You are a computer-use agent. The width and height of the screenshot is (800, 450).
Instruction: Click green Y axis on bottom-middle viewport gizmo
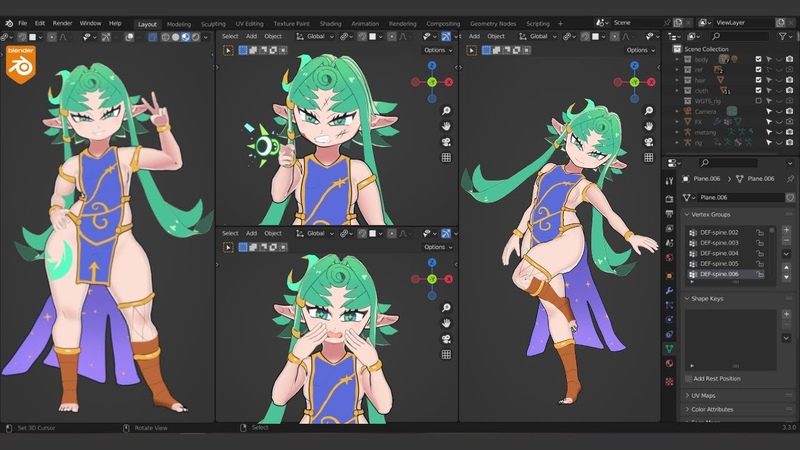(x=432, y=279)
